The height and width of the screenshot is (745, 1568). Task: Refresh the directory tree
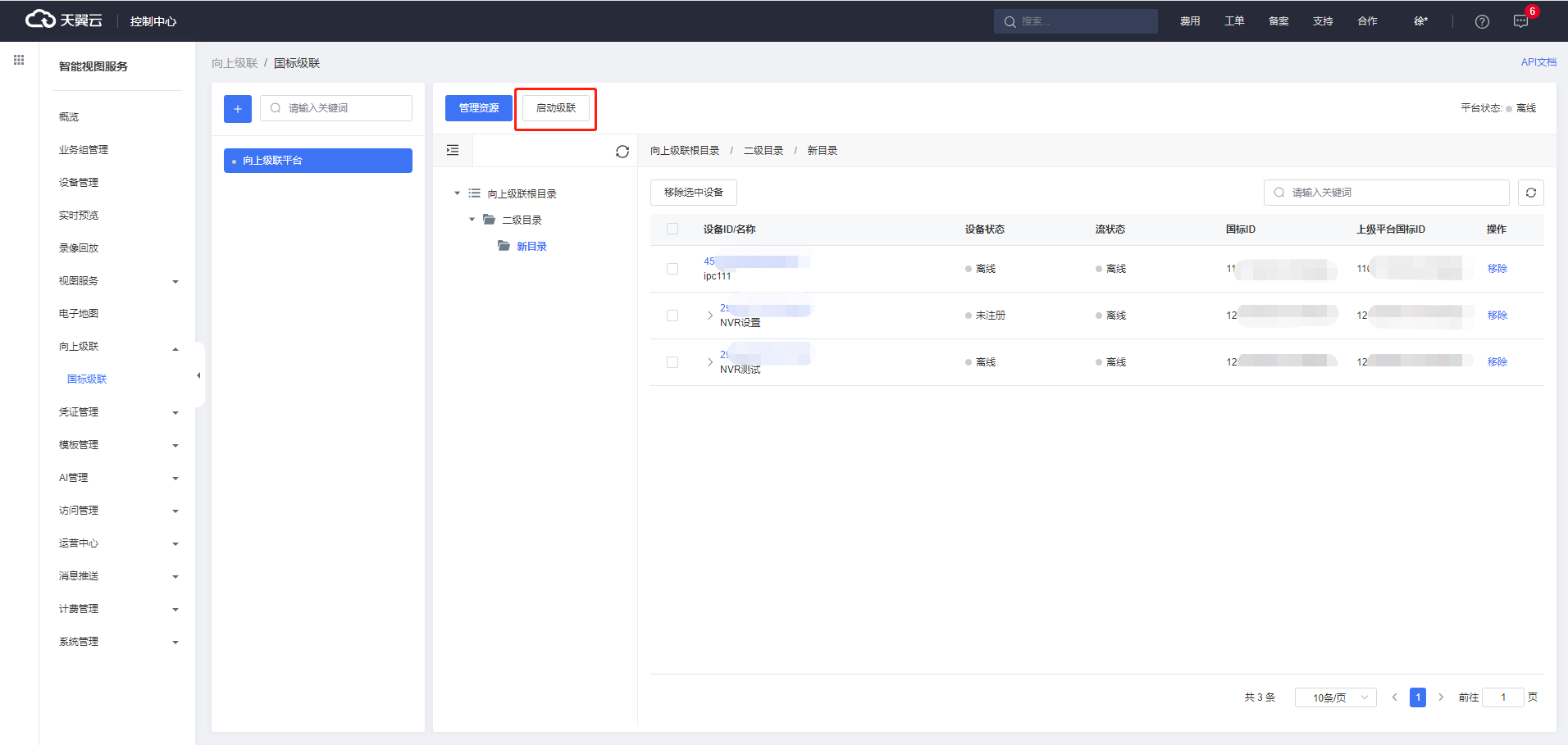pos(622,152)
